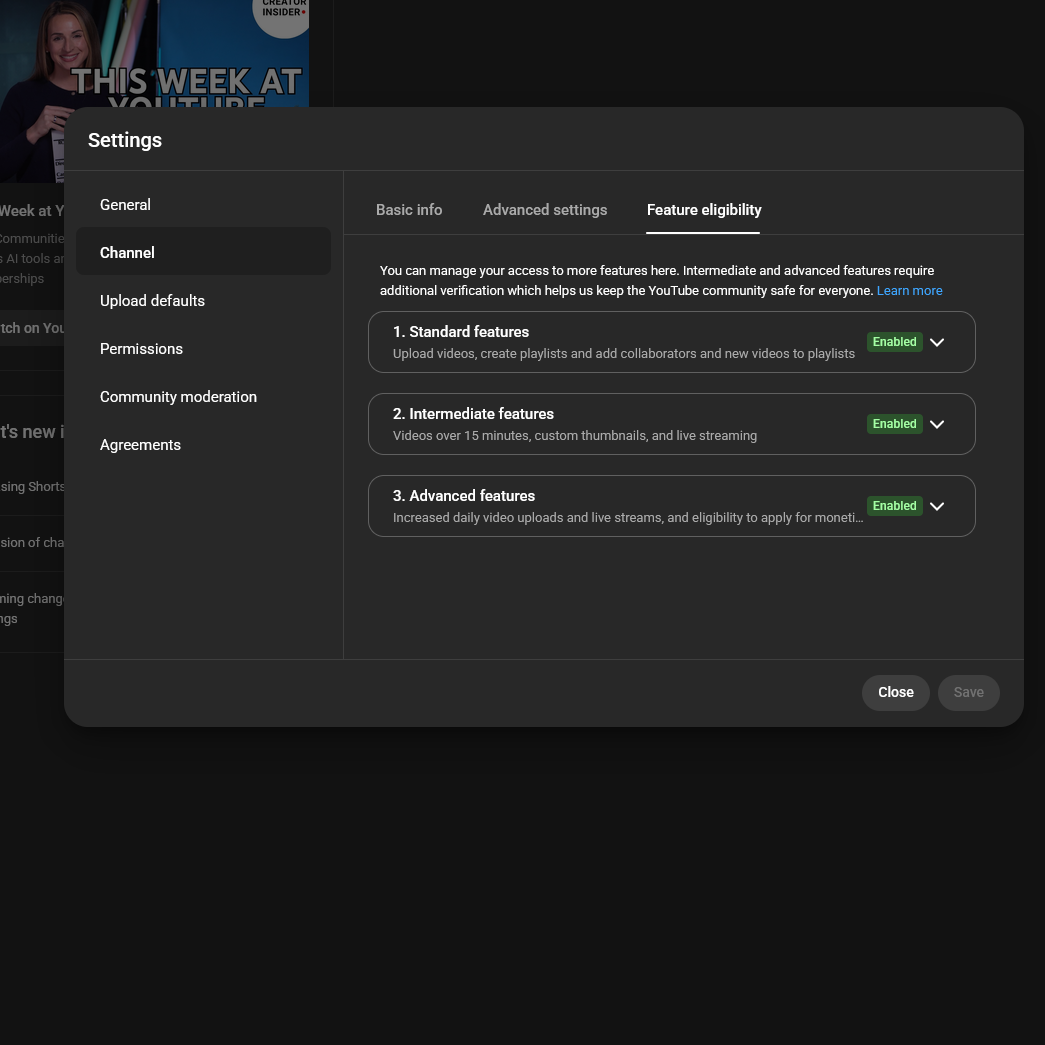Click the Enabled badge for Standard features

click(894, 342)
